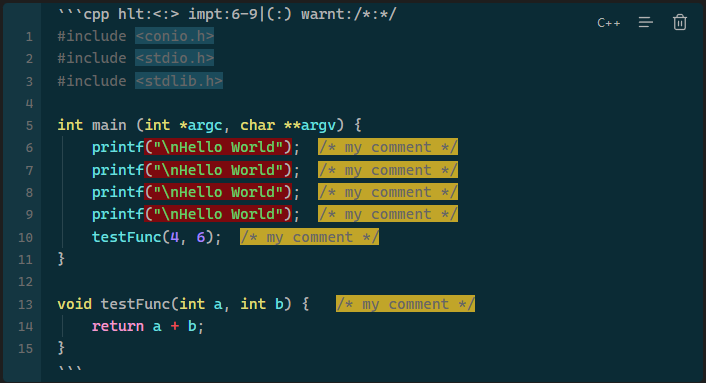Image resolution: width=706 pixels, height=383 pixels.
Task: Click the delete code block trash icon
Action: tap(679, 22)
